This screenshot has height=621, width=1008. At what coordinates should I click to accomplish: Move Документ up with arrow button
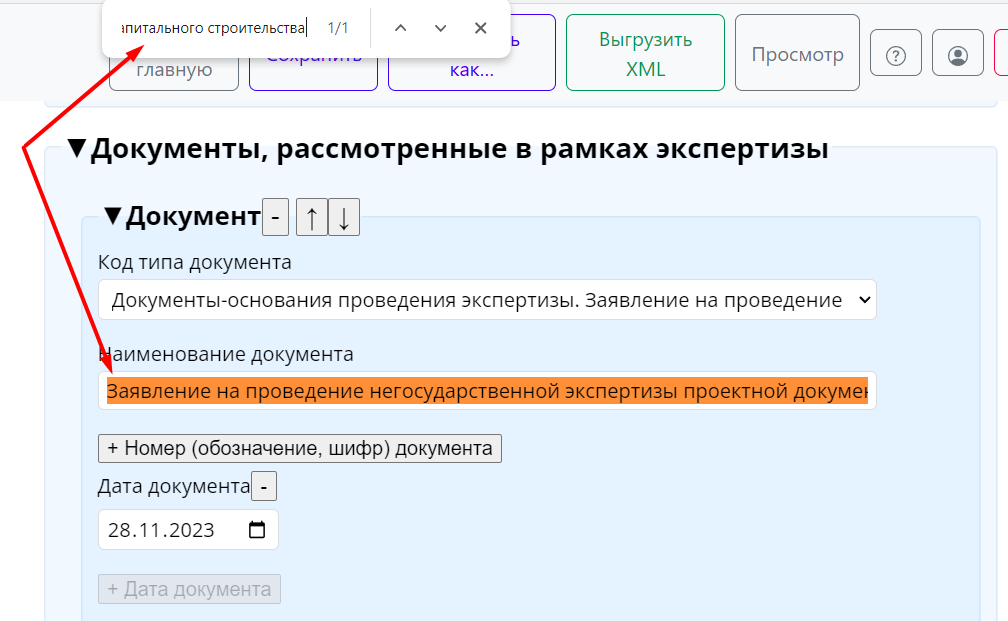pyautogui.click(x=311, y=218)
